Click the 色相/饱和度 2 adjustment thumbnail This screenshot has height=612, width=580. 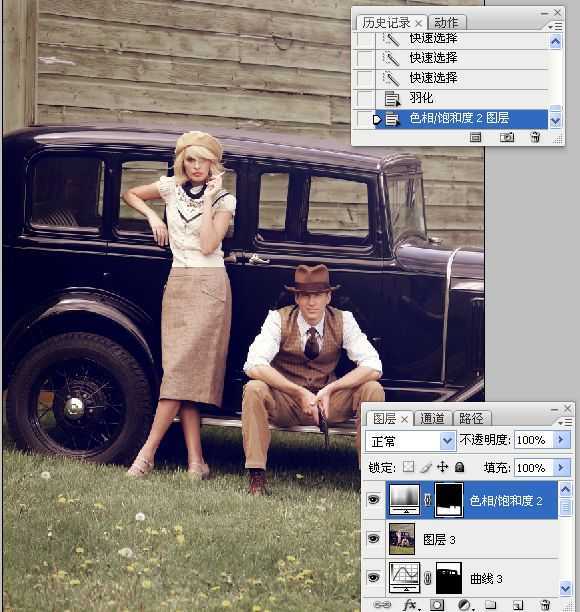[404, 500]
